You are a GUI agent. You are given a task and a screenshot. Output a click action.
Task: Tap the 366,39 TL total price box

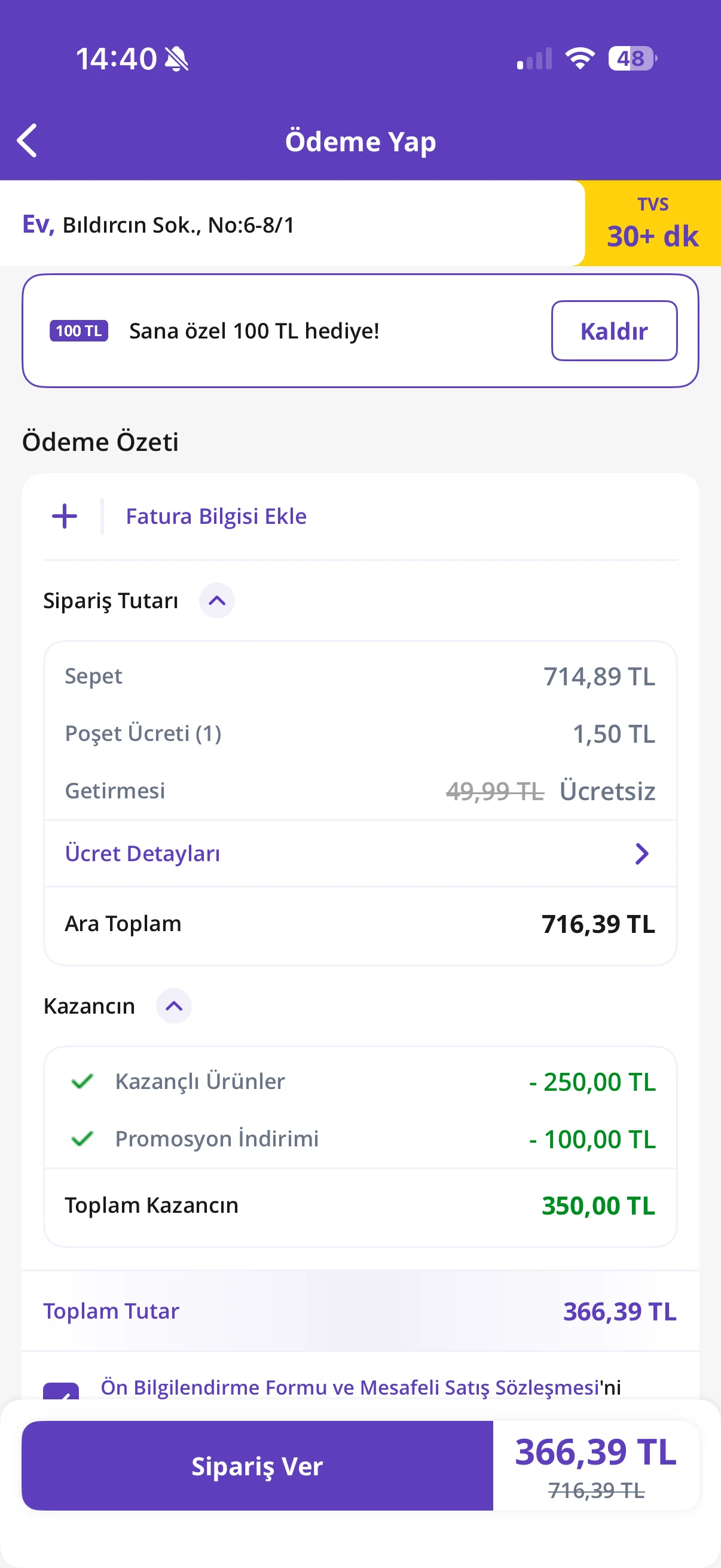[595, 1466]
